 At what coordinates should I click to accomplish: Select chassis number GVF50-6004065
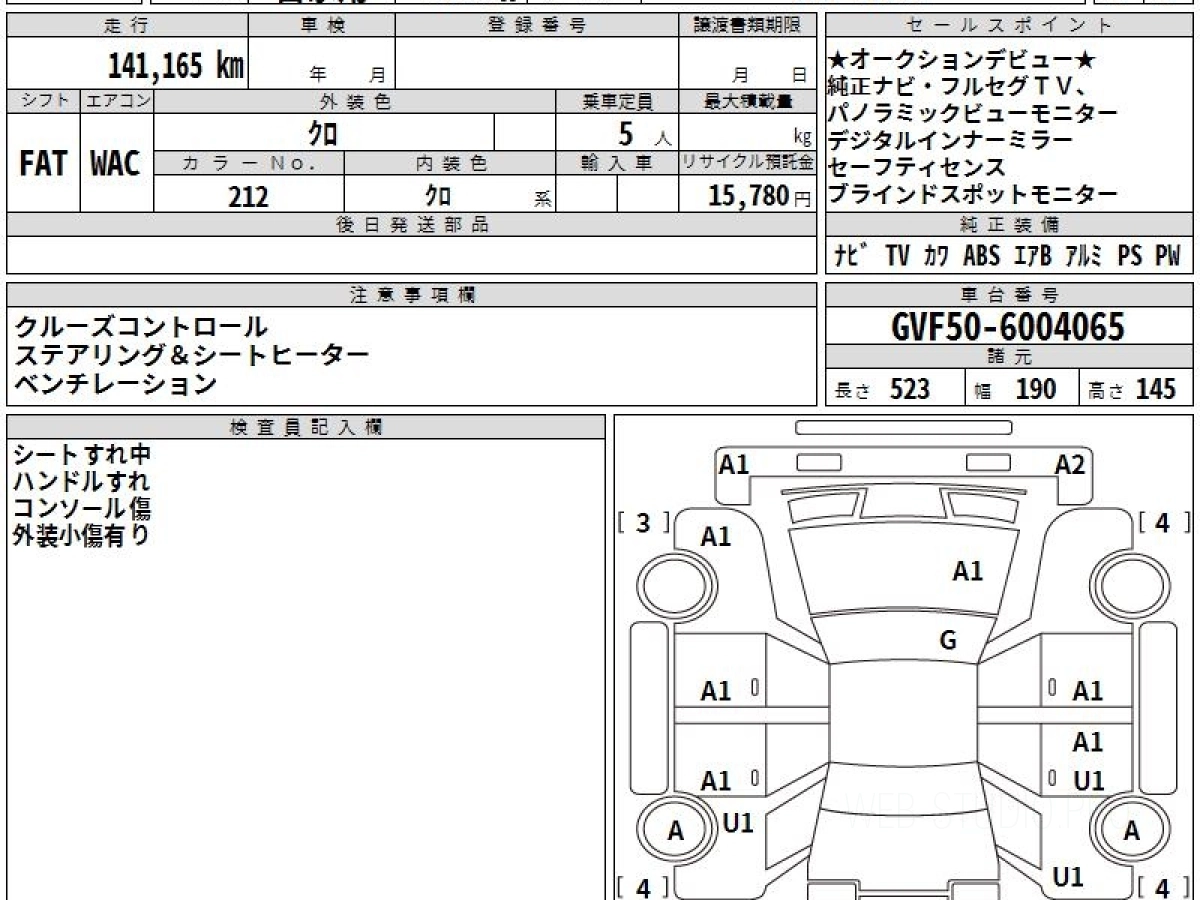click(1008, 327)
